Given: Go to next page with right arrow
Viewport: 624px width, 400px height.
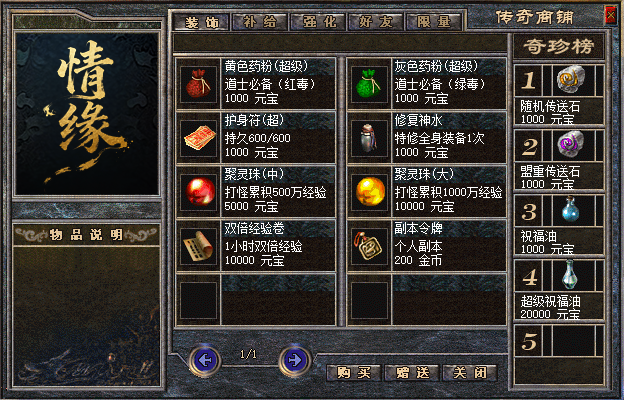Looking at the screenshot, I should (295, 361).
